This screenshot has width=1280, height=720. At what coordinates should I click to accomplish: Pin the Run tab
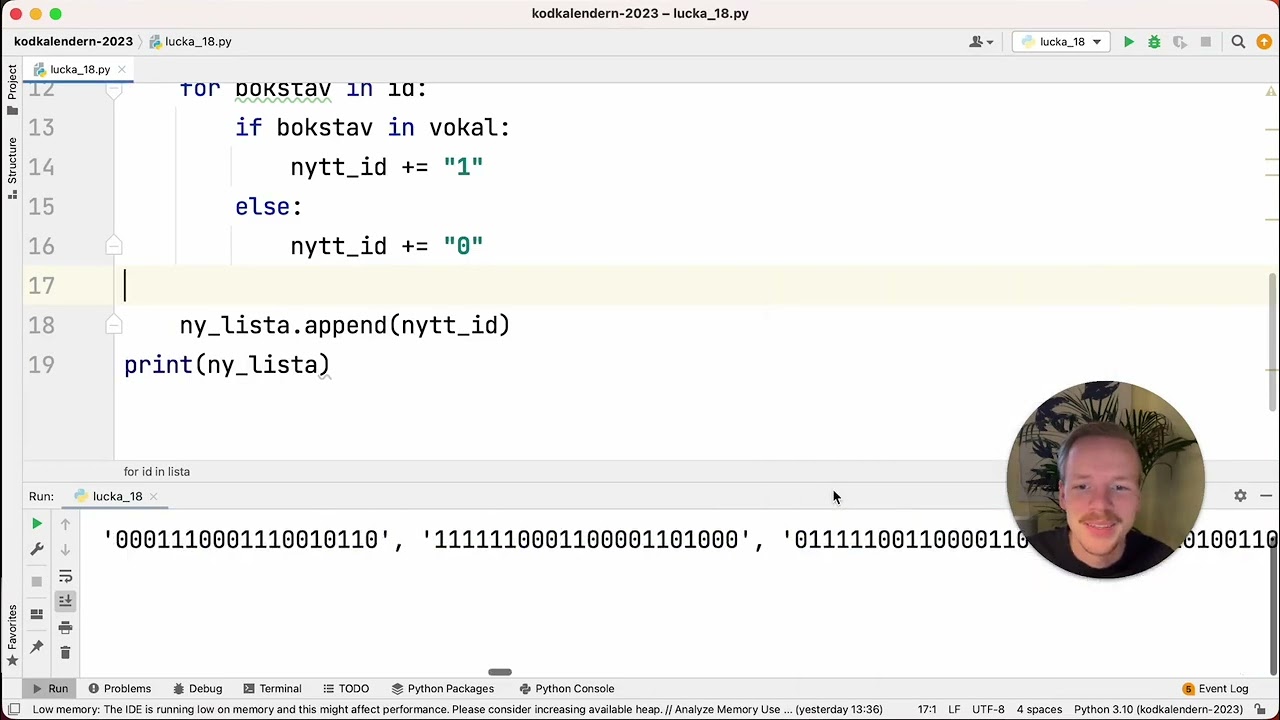(37, 647)
